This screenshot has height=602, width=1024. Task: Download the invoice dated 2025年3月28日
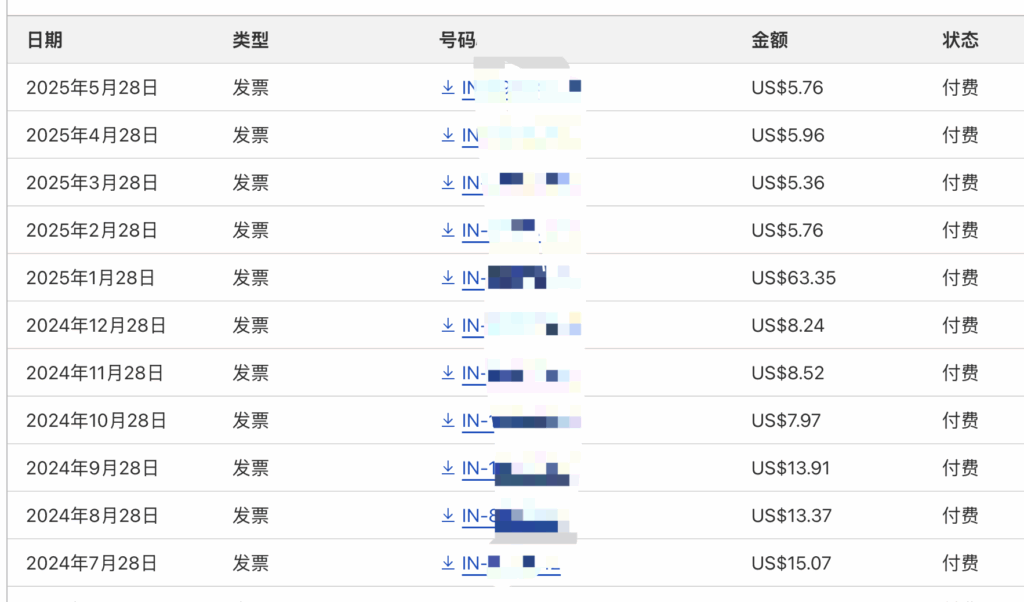click(448, 183)
